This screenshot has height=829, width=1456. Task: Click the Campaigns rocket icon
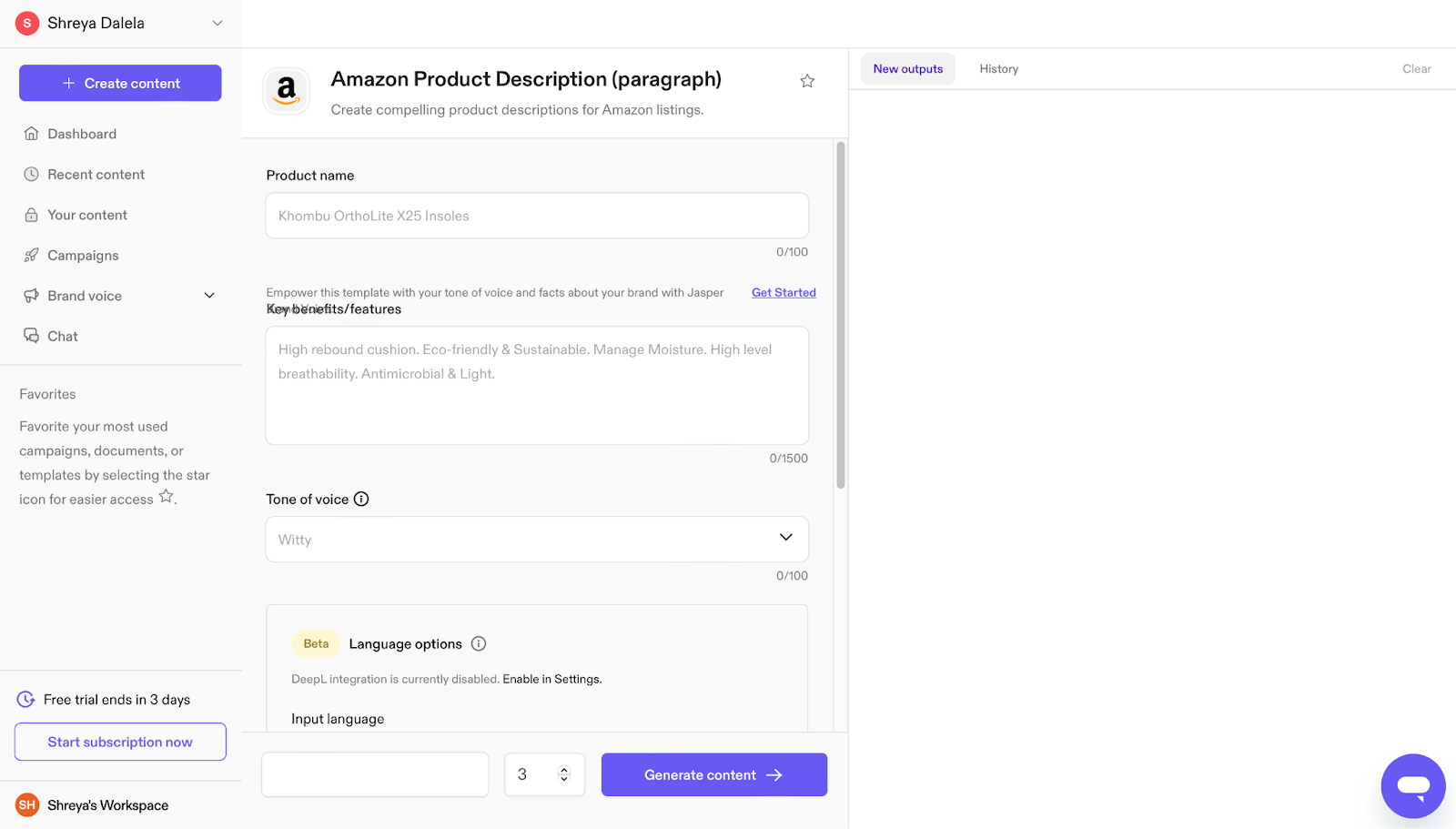pos(31,255)
